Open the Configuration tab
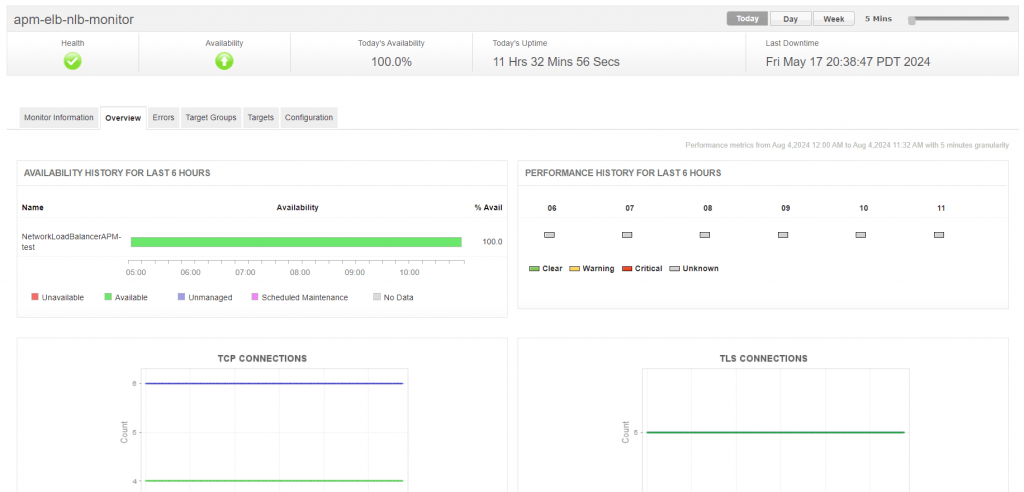The image size is (1024, 492). pos(308,118)
